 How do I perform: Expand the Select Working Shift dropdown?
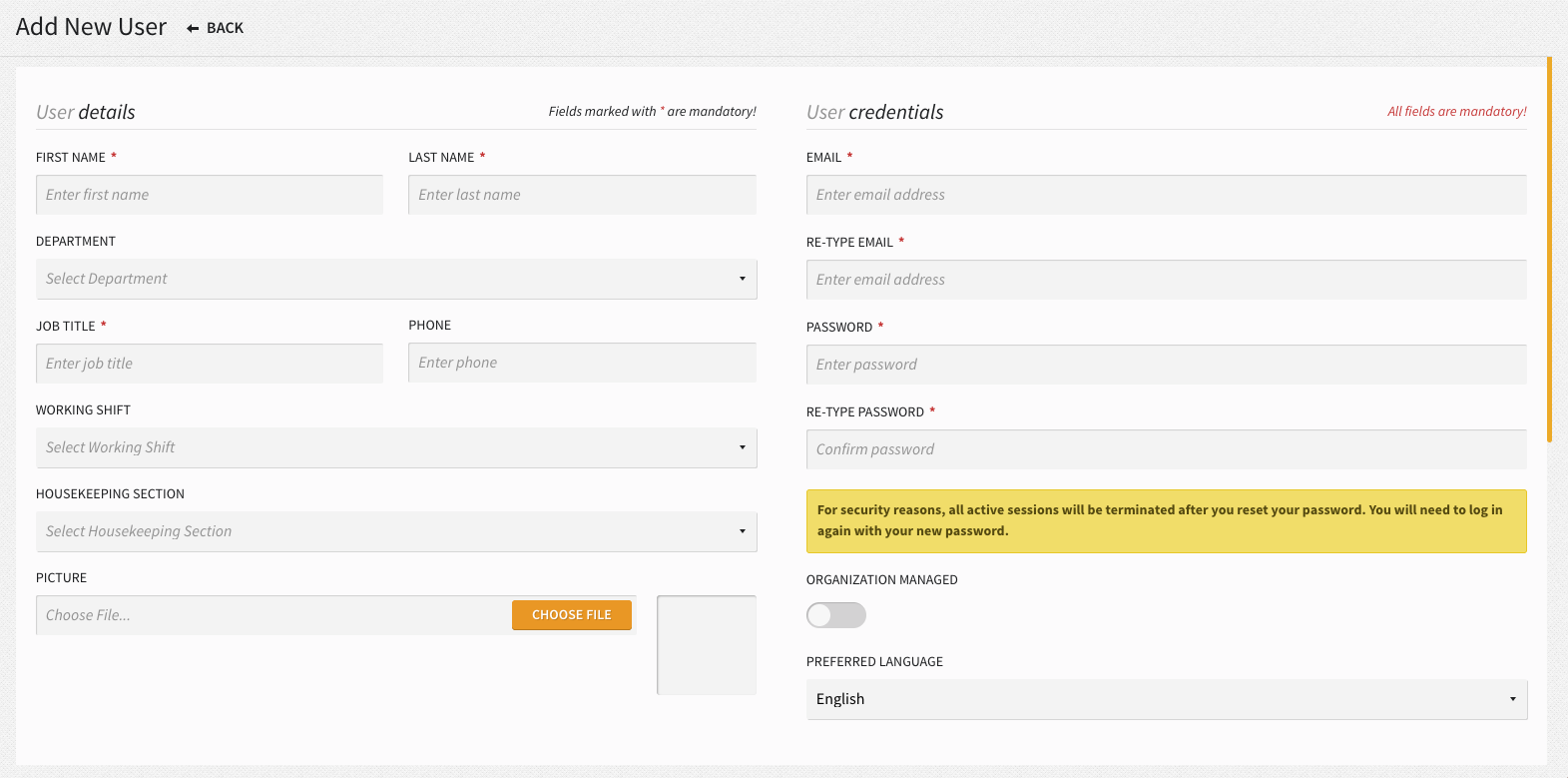(396, 447)
